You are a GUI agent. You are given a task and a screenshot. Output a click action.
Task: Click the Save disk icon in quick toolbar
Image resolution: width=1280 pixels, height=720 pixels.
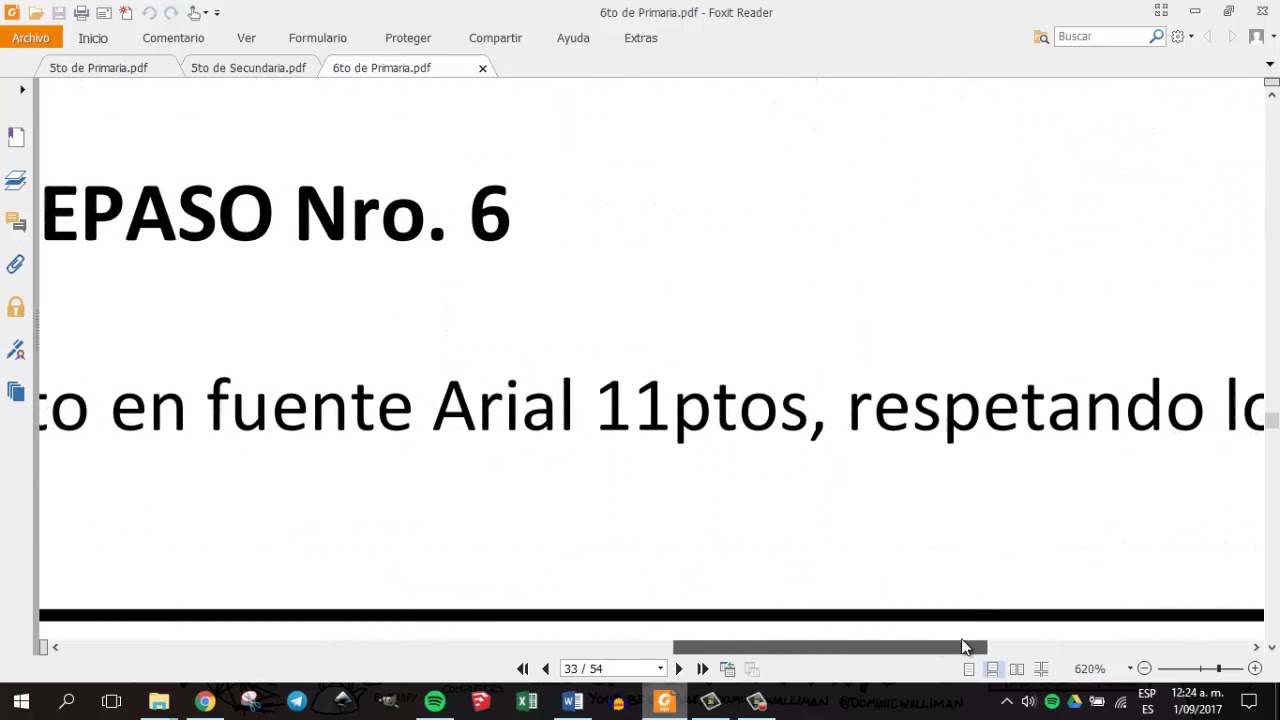[x=58, y=13]
